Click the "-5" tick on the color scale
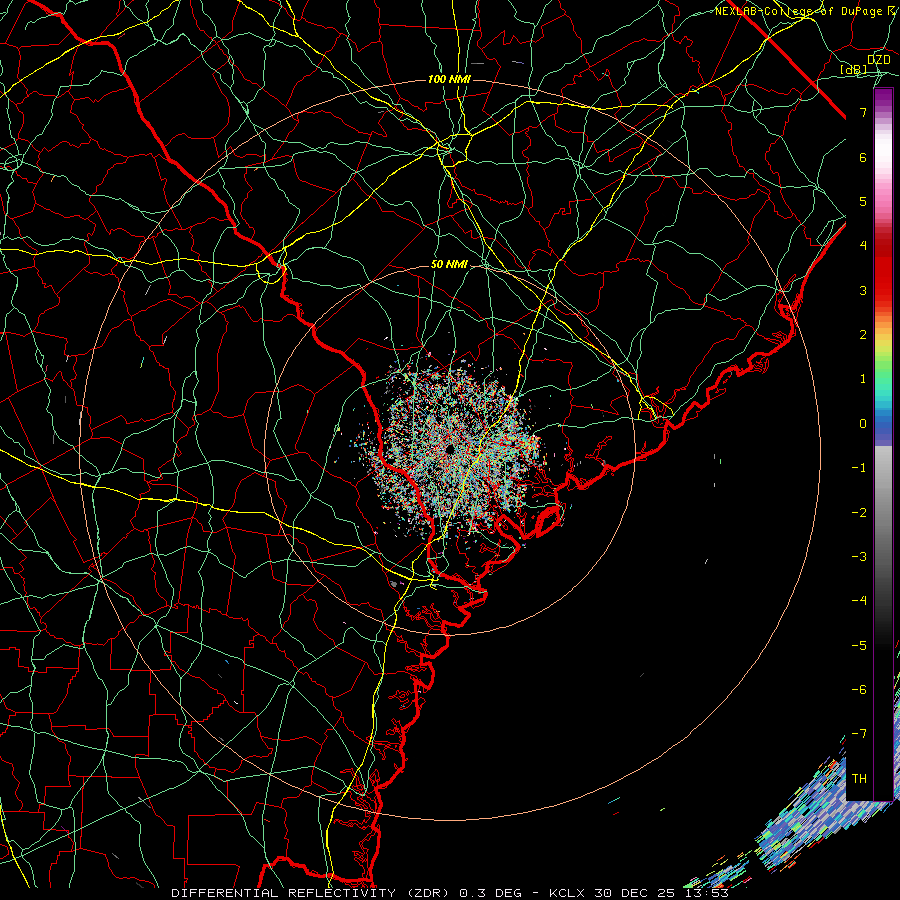The width and height of the screenshot is (900, 900). pyautogui.click(x=859, y=645)
